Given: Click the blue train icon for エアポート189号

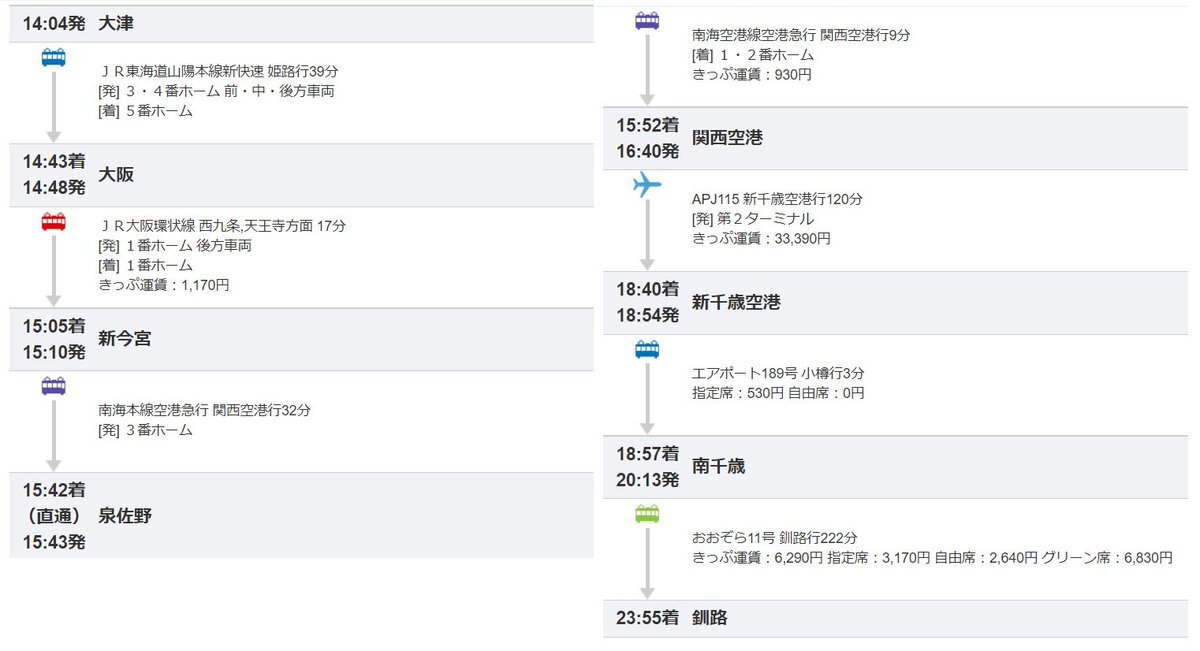Looking at the screenshot, I should click(x=647, y=350).
